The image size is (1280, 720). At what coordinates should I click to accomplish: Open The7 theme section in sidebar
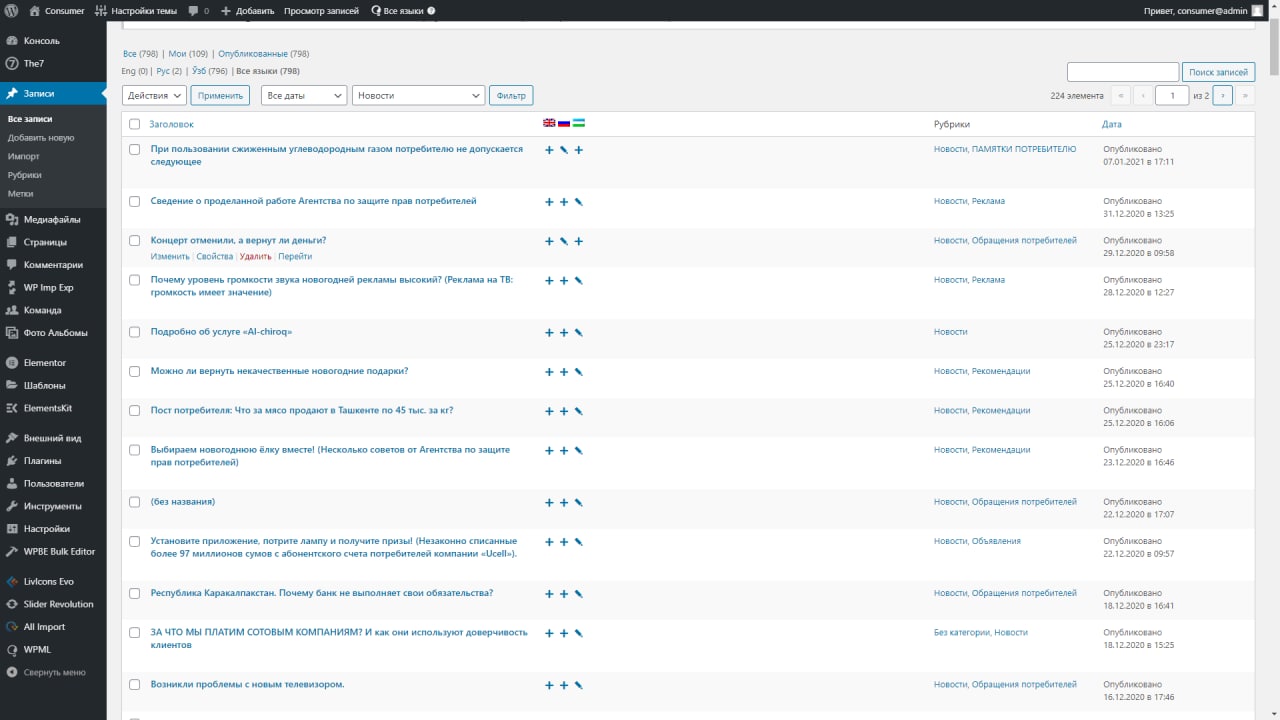tap(53, 63)
